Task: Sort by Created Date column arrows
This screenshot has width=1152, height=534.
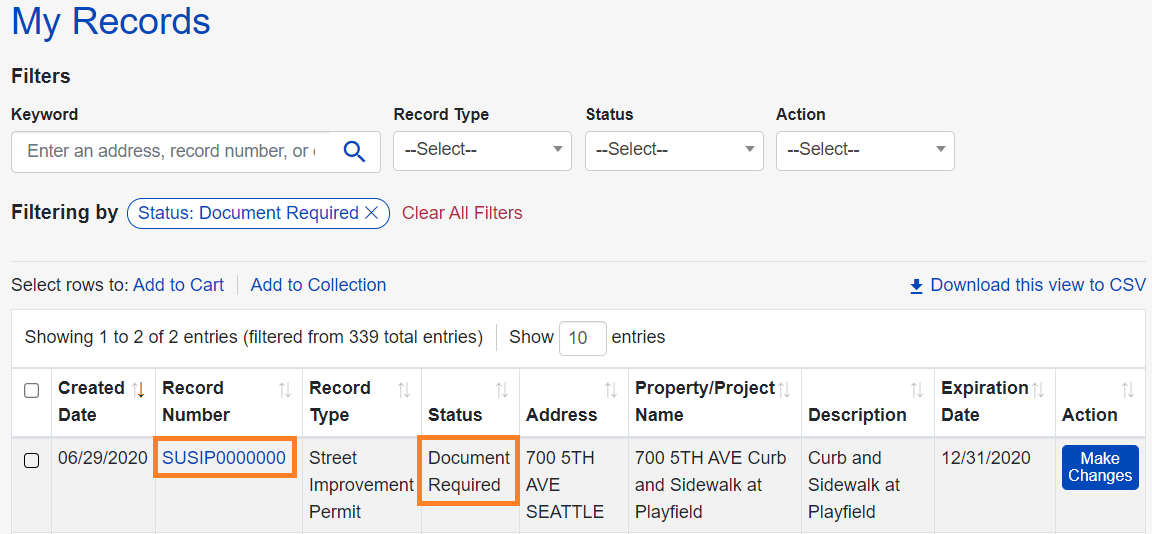Action: (137, 389)
